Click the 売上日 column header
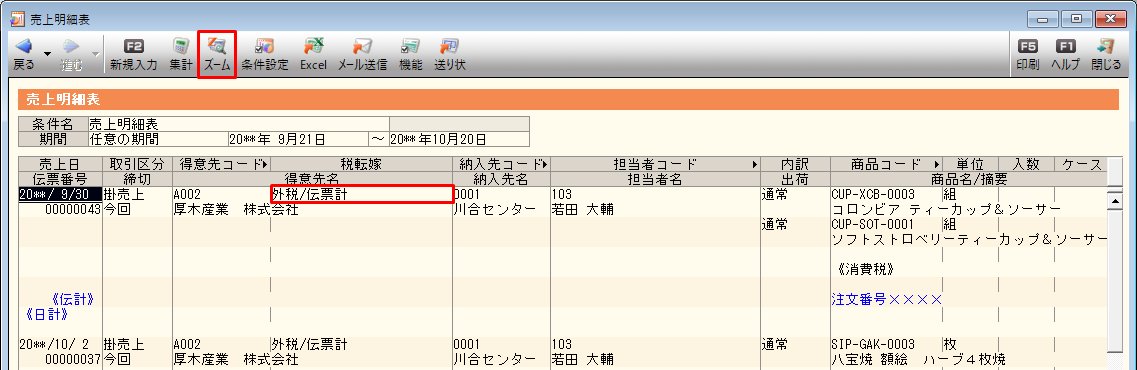1137x370 pixels. tap(60, 165)
